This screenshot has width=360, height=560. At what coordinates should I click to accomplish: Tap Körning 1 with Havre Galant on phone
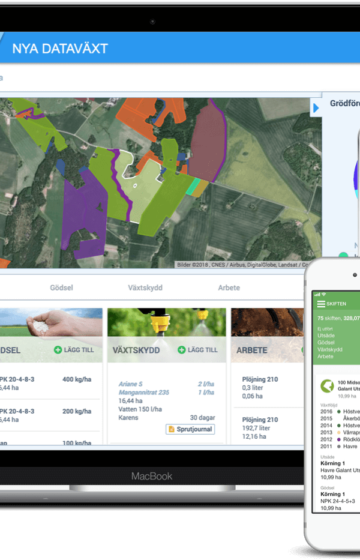pyautogui.click(x=340, y=470)
